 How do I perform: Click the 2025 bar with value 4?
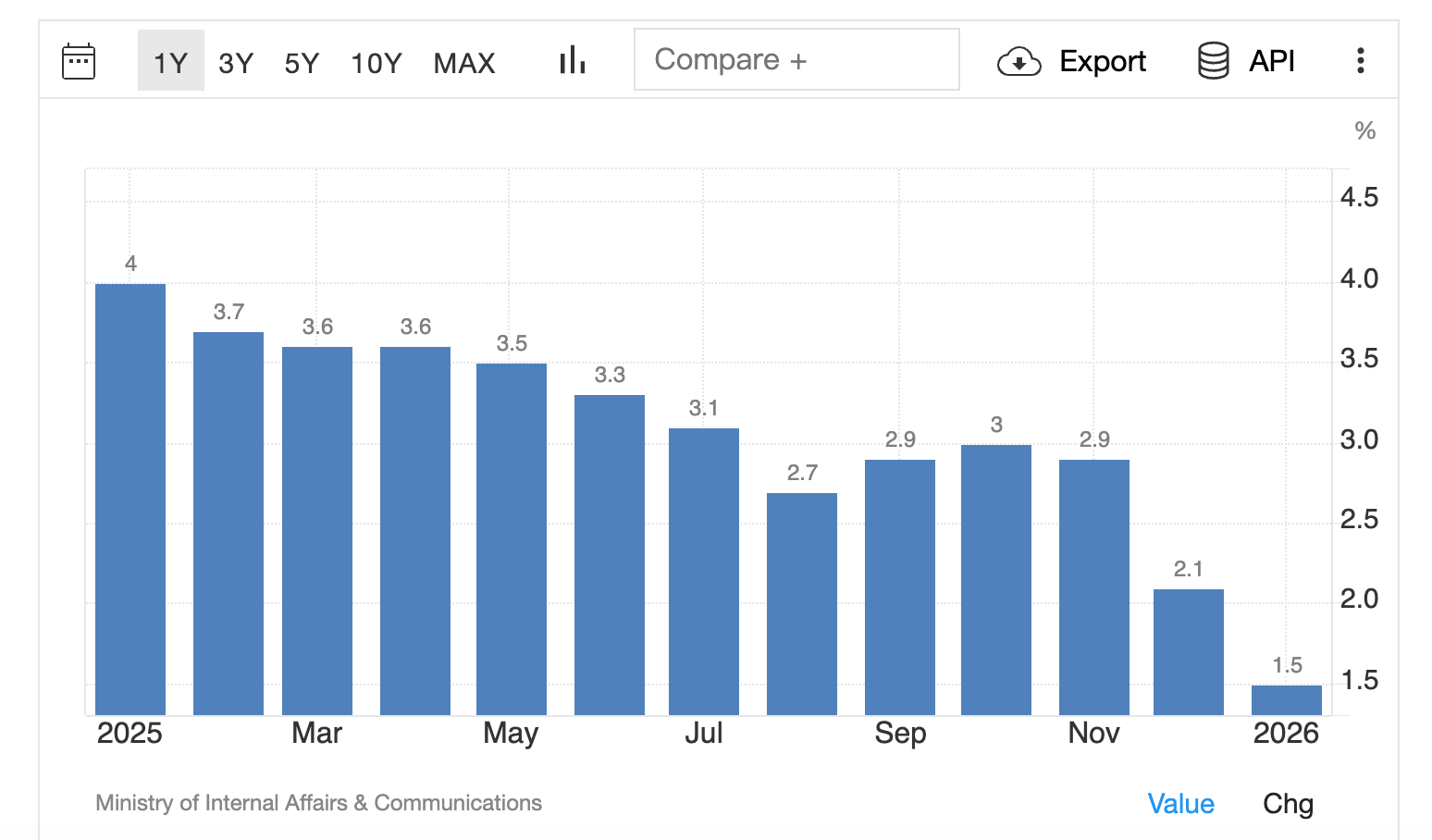pos(130,500)
